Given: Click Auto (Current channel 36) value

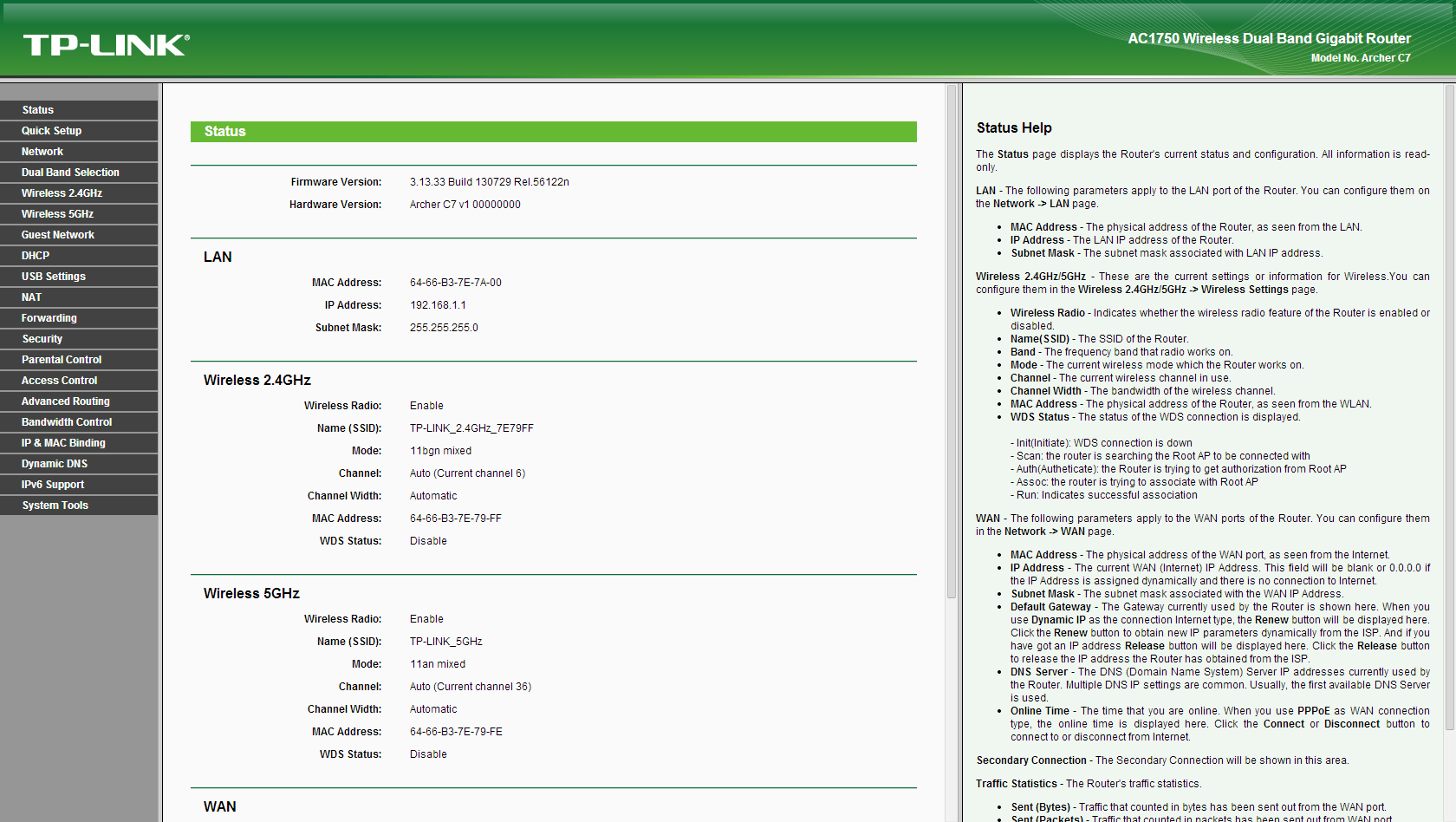Looking at the screenshot, I should (471, 687).
